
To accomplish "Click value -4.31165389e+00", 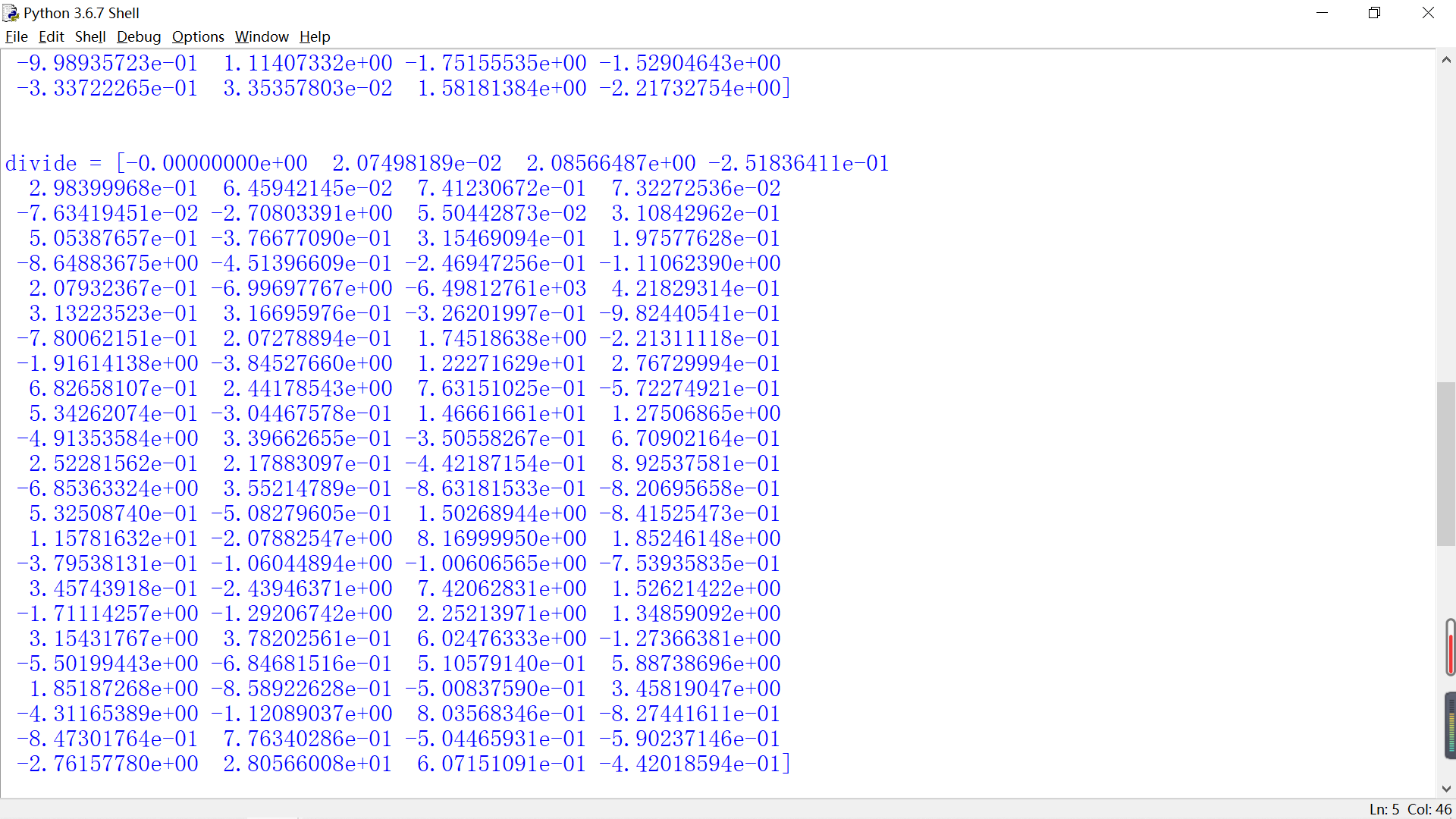I will [108, 714].
